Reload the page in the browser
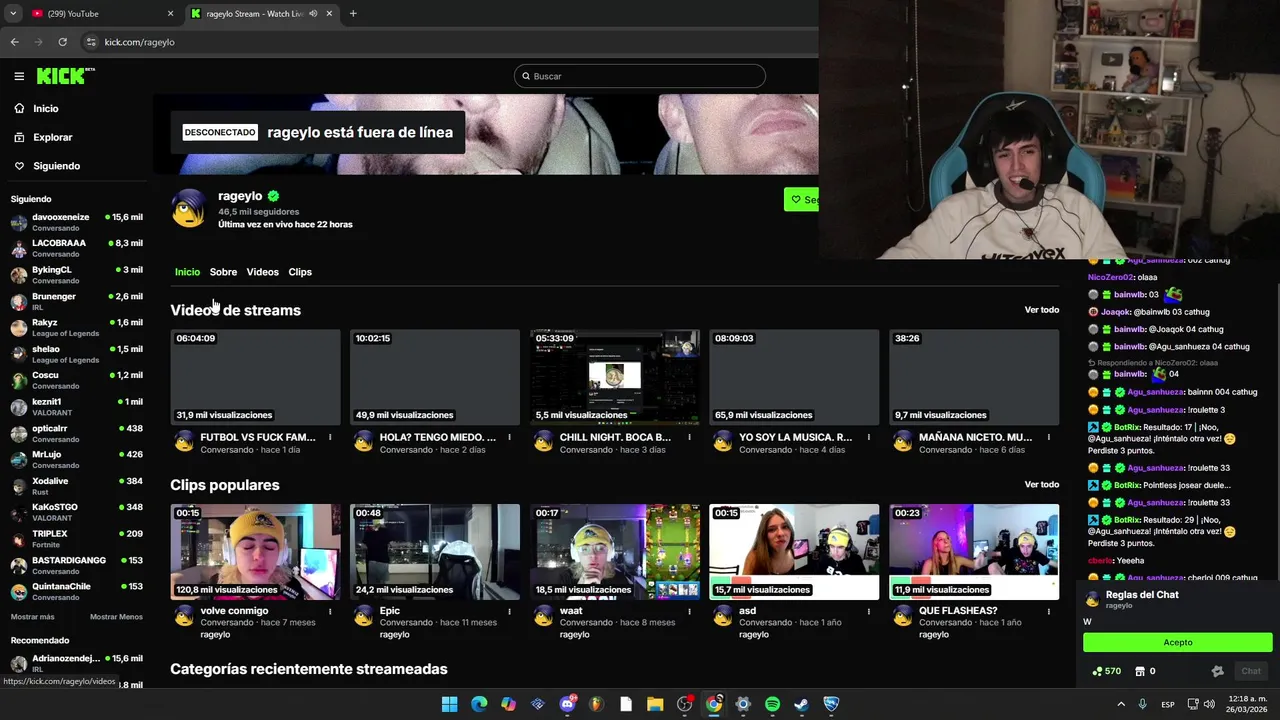Image resolution: width=1280 pixels, height=720 pixels. tap(62, 42)
